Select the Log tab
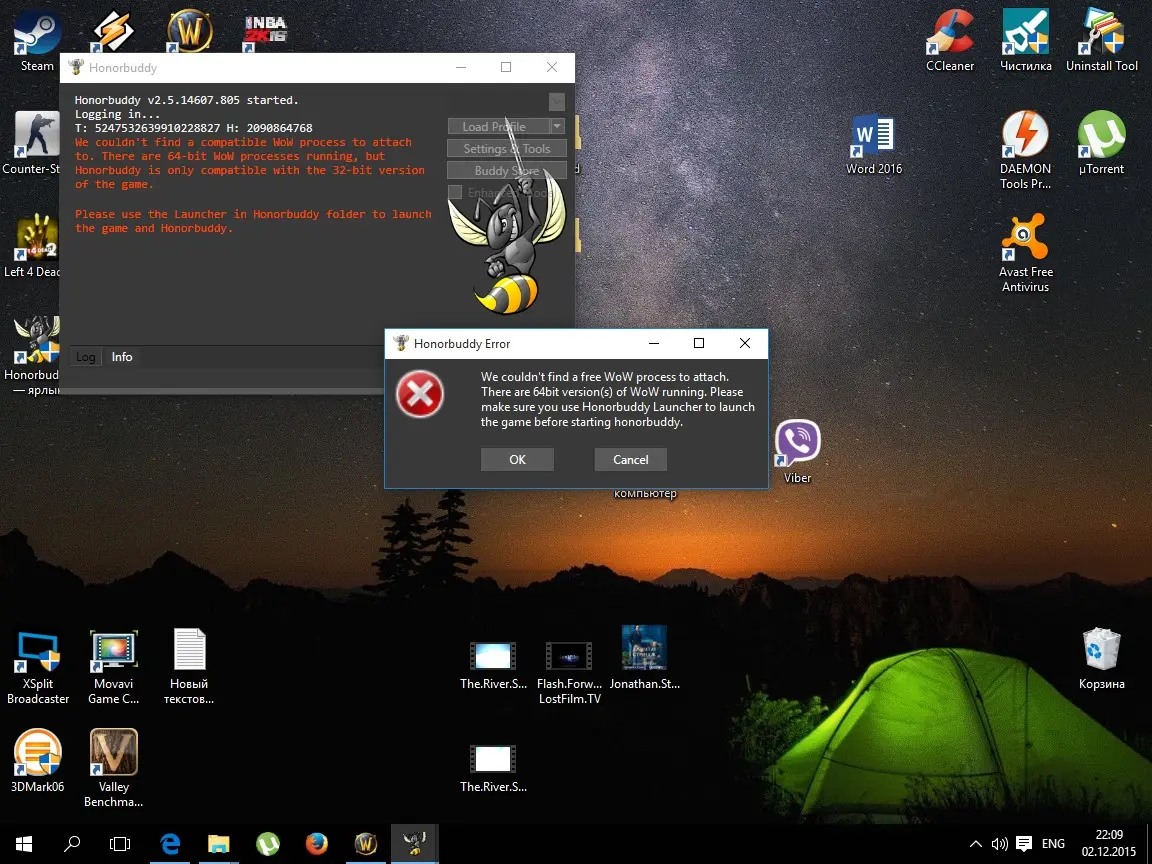Image resolution: width=1152 pixels, height=864 pixels. 86,357
